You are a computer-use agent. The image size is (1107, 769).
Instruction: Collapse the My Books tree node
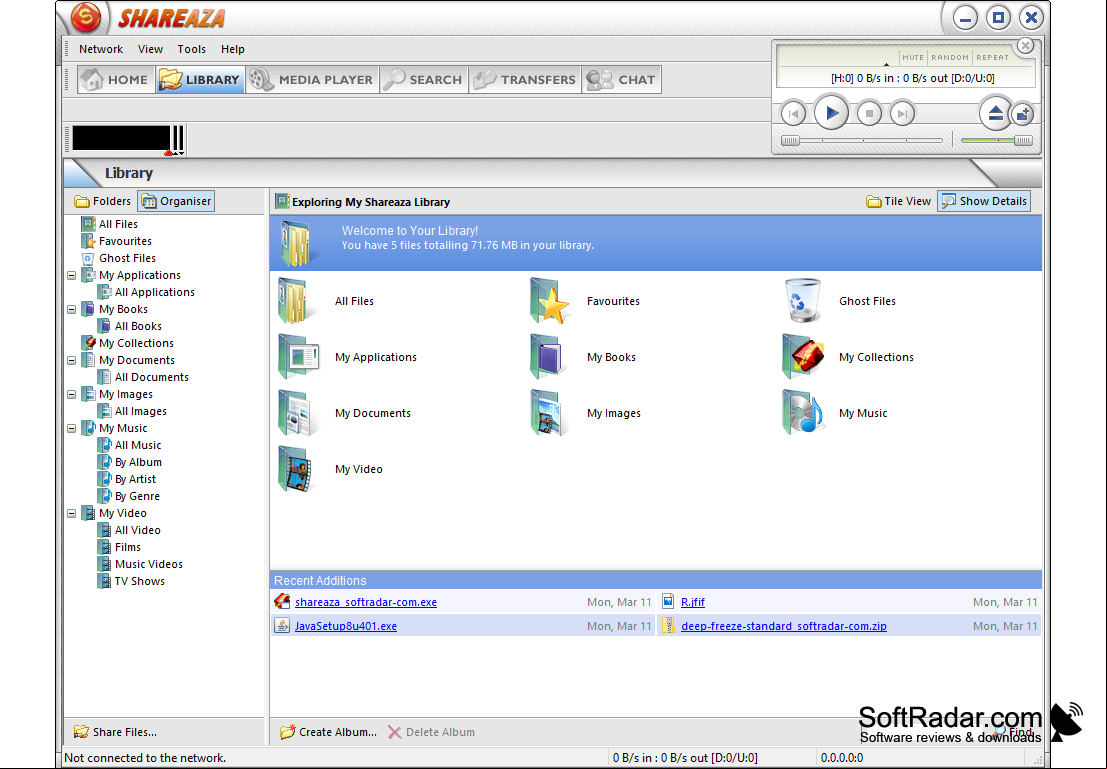pos(71,309)
